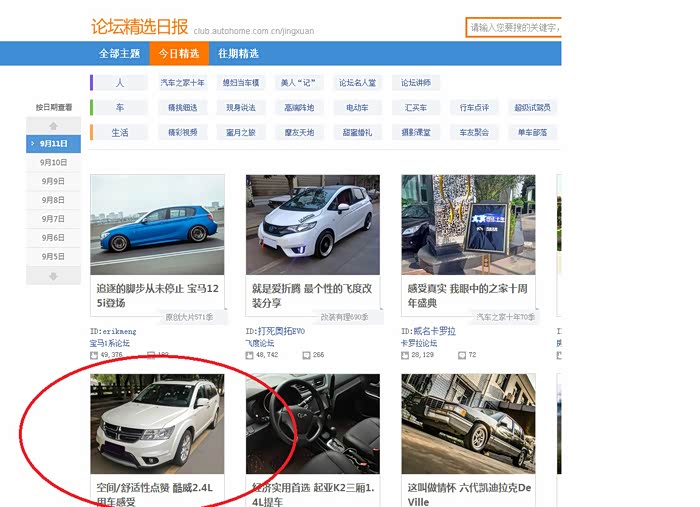The height and width of the screenshot is (507, 700).
Task: Open author 威名卡罗拉 profile
Action: pyautogui.click(x=428, y=331)
